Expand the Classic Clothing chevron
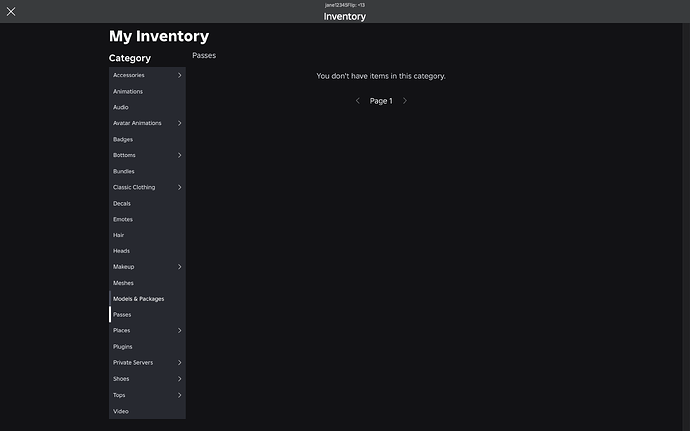This screenshot has height=431, width=690. pos(180,188)
